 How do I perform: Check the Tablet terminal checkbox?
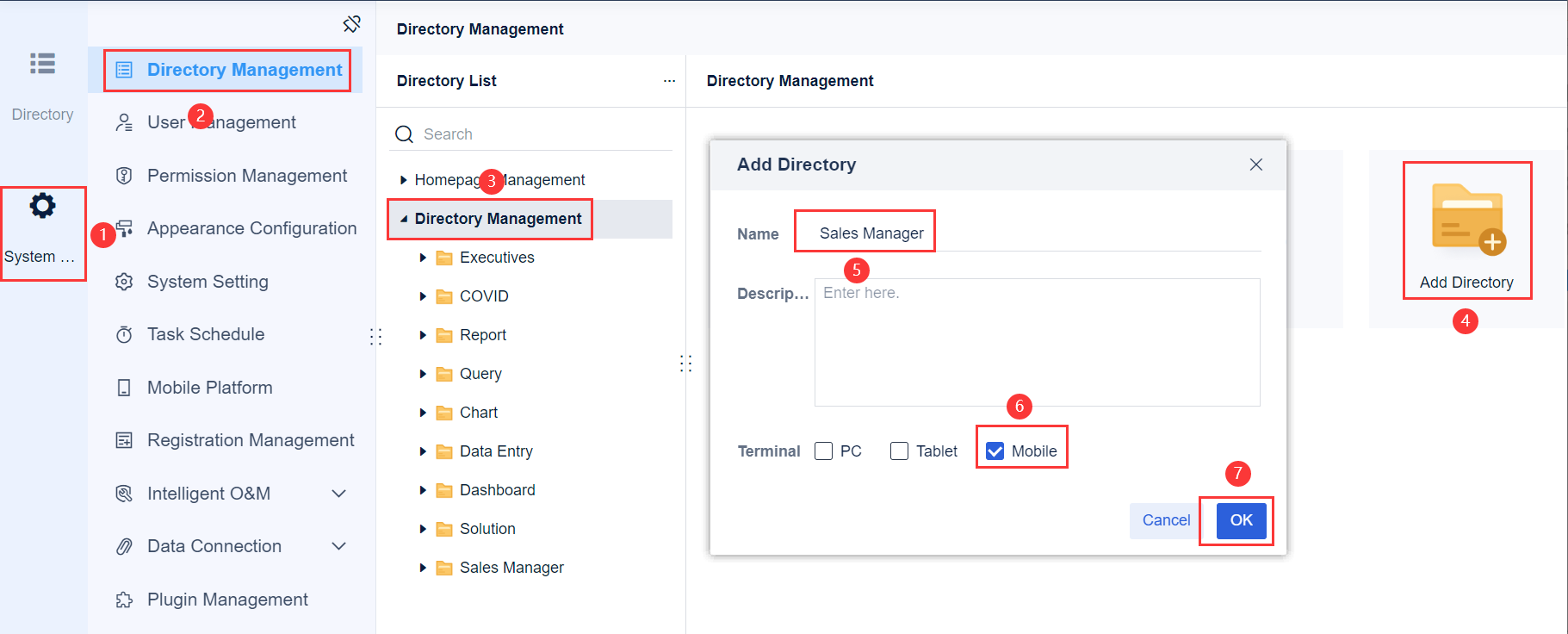900,451
